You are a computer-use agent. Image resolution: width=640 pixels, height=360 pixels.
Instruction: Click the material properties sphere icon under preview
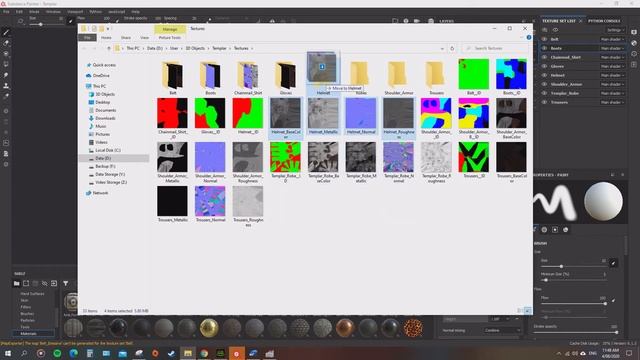(566, 230)
